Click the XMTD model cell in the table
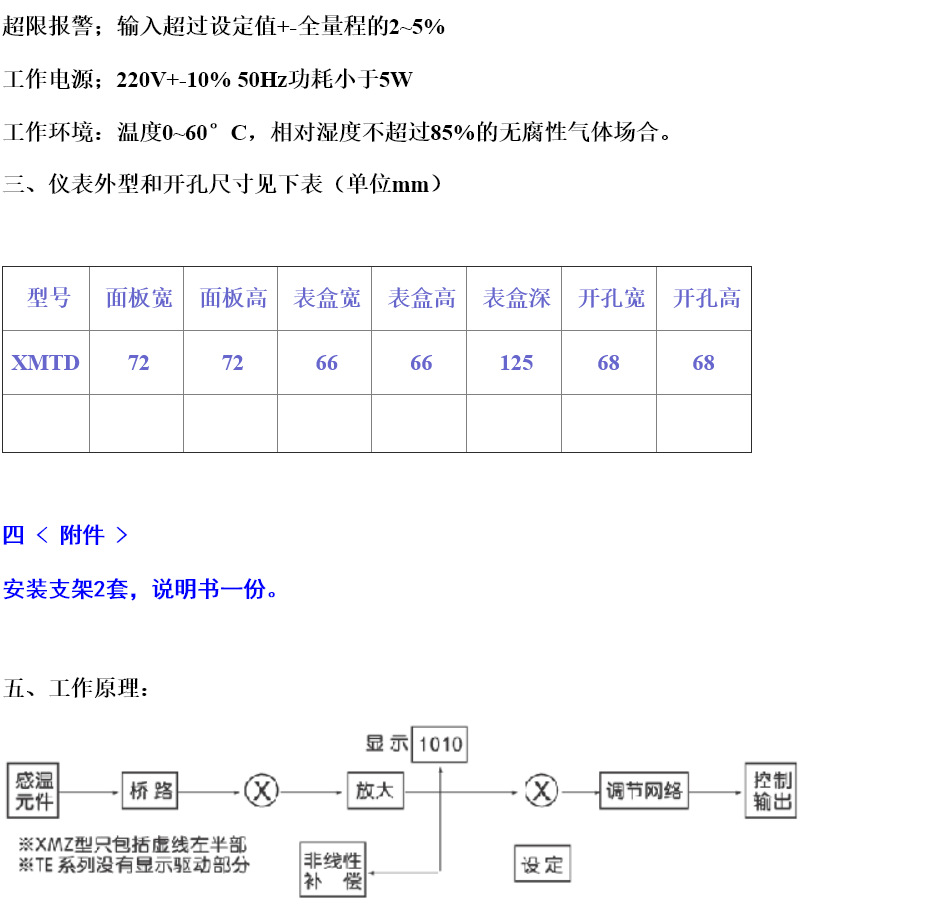The height and width of the screenshot is (917, 939). click(45, 362)
